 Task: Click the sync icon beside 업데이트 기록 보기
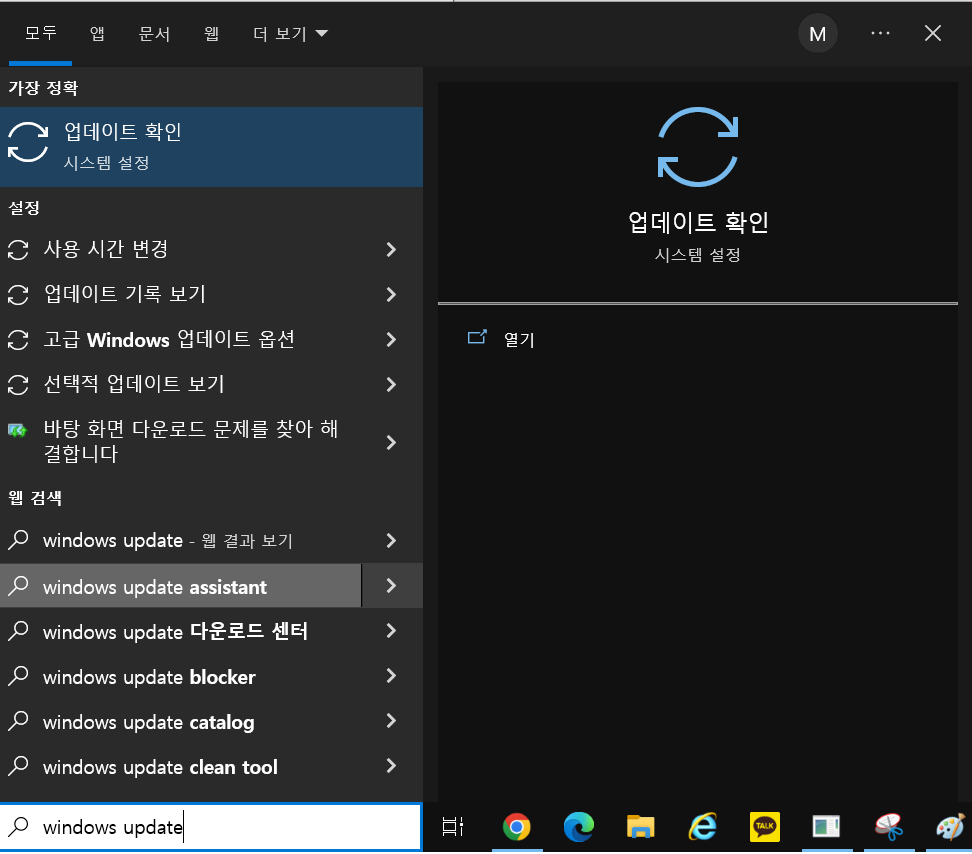(18, 295)
